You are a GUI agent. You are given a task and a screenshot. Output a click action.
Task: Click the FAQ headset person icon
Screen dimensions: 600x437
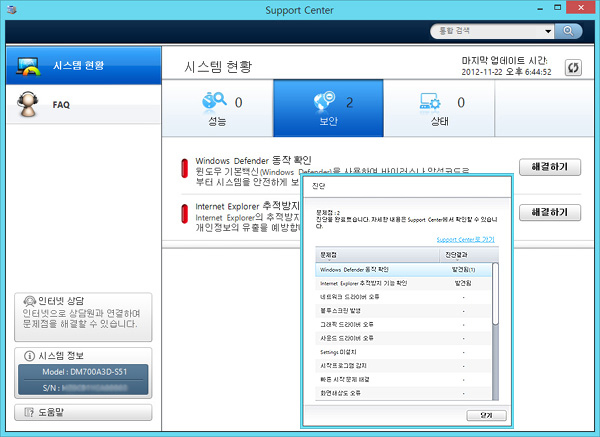(28, 104)
